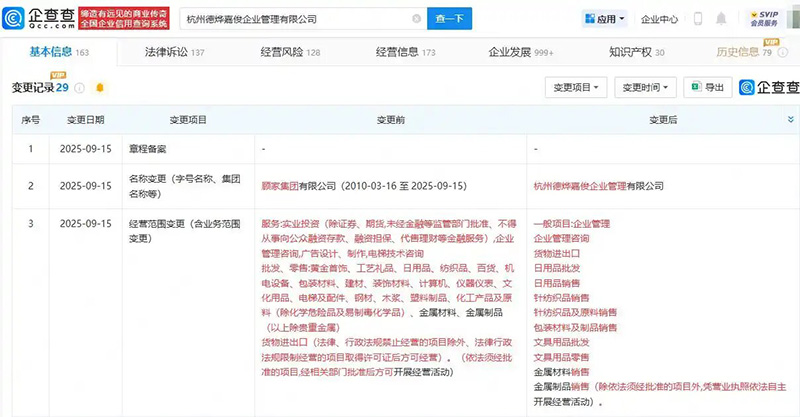Switch to the 企业发展 tab
This screenshot has height=417, width=800.
pyautogui.click(x=521, y=52)
